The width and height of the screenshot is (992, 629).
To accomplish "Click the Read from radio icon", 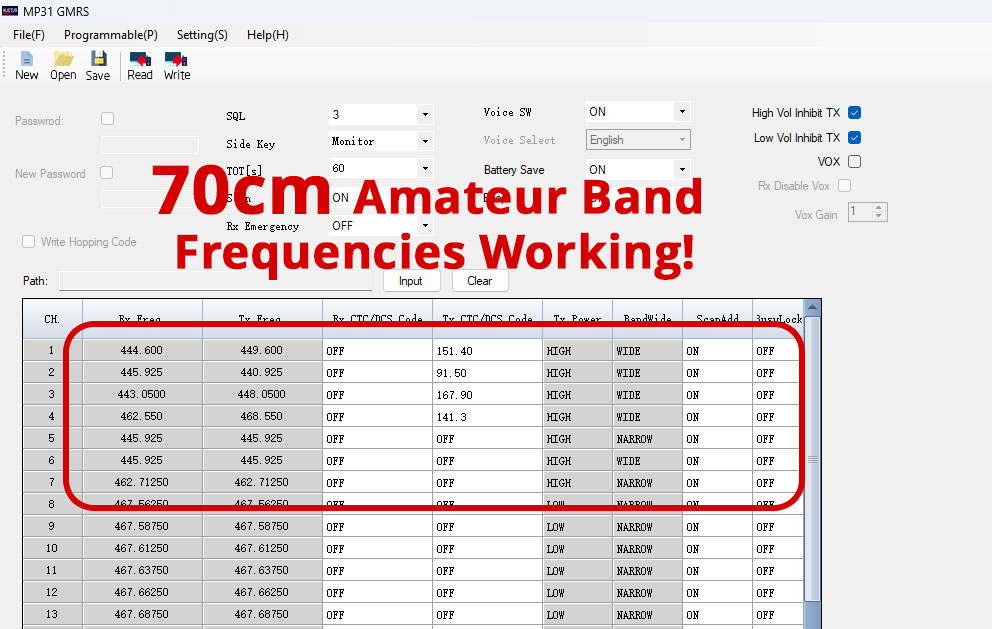I will point(140,60).
